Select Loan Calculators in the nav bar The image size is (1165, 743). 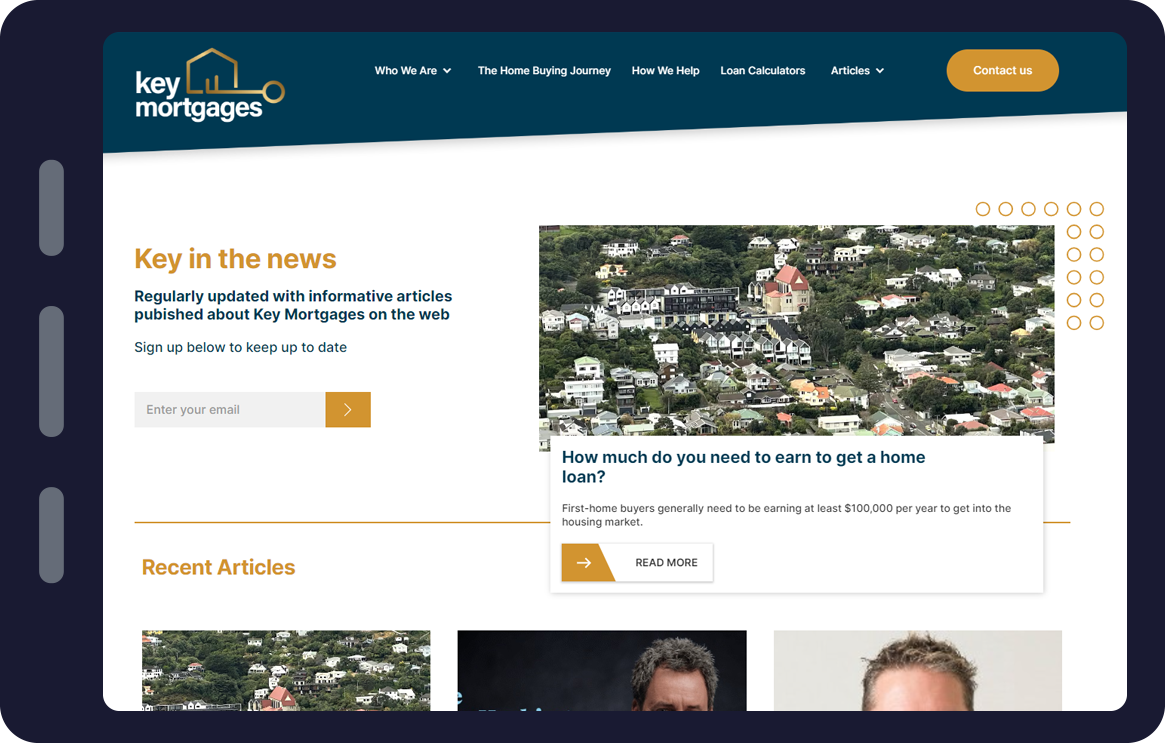(762, 71)
